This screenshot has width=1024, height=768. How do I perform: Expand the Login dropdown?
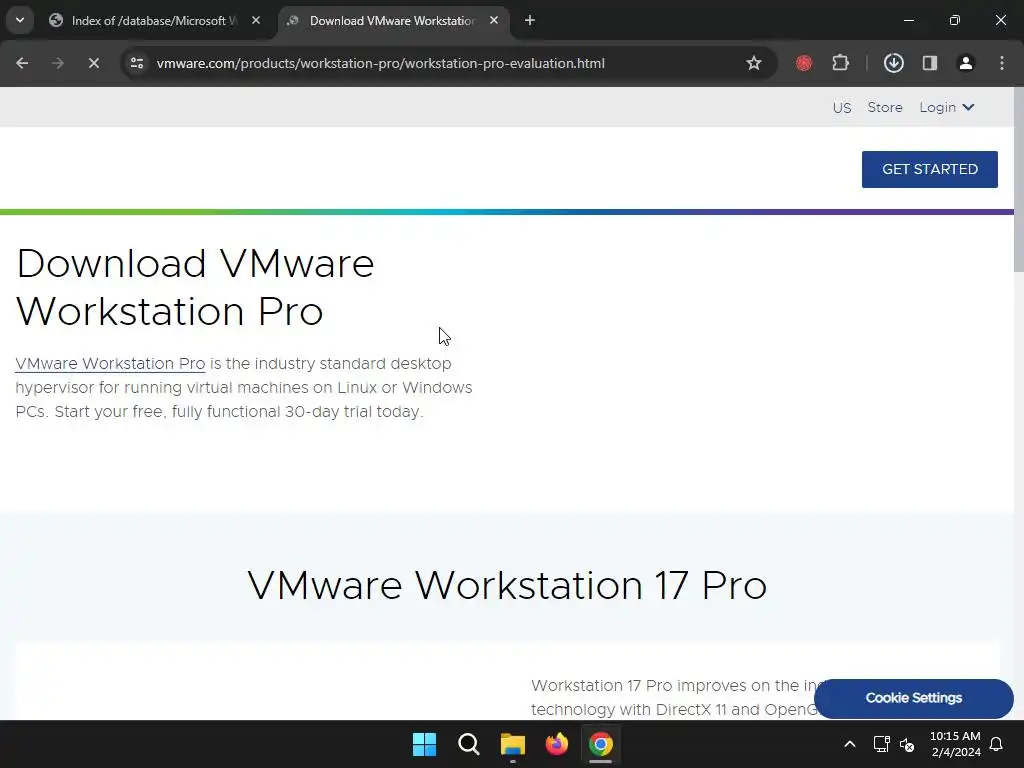[x=947, y=107]
